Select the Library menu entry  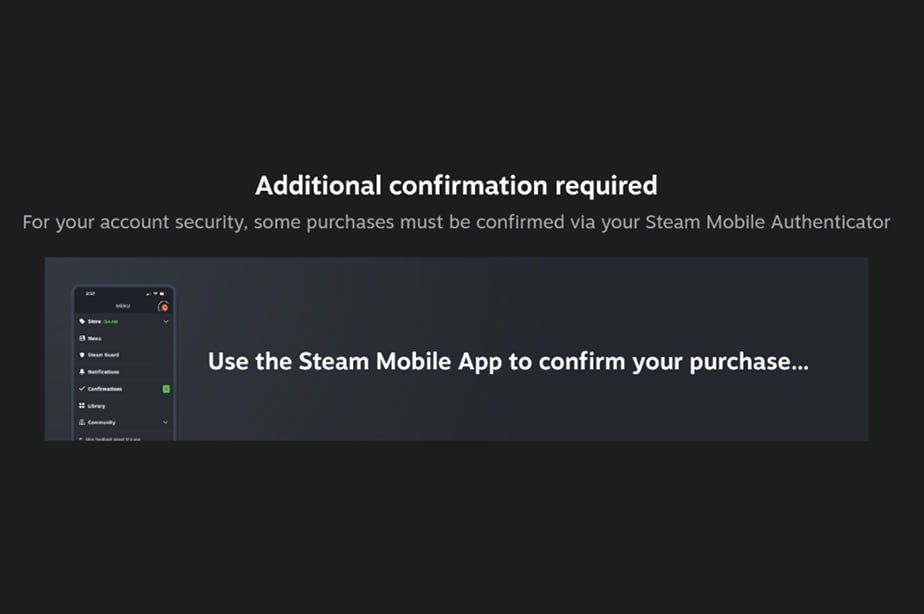pos(97,405)
